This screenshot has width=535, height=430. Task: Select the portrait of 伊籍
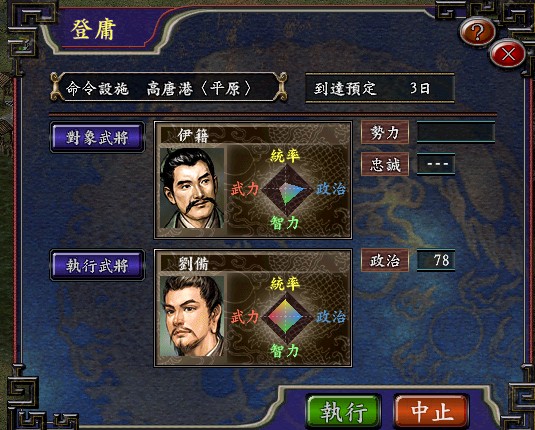[x=192, y=188]
